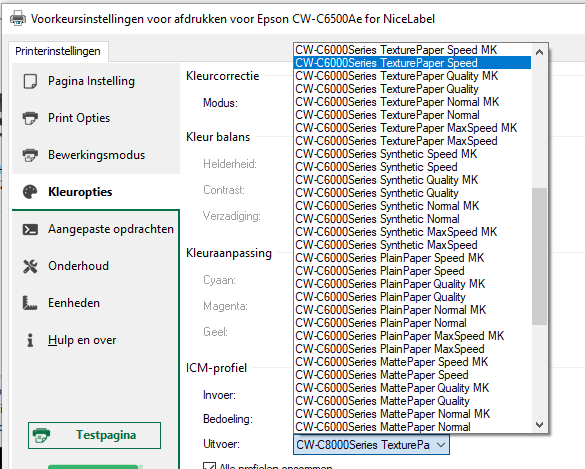Open the Uitvoer profile dropdown
This screenshot has height=469, width=585.
[372, 445]
